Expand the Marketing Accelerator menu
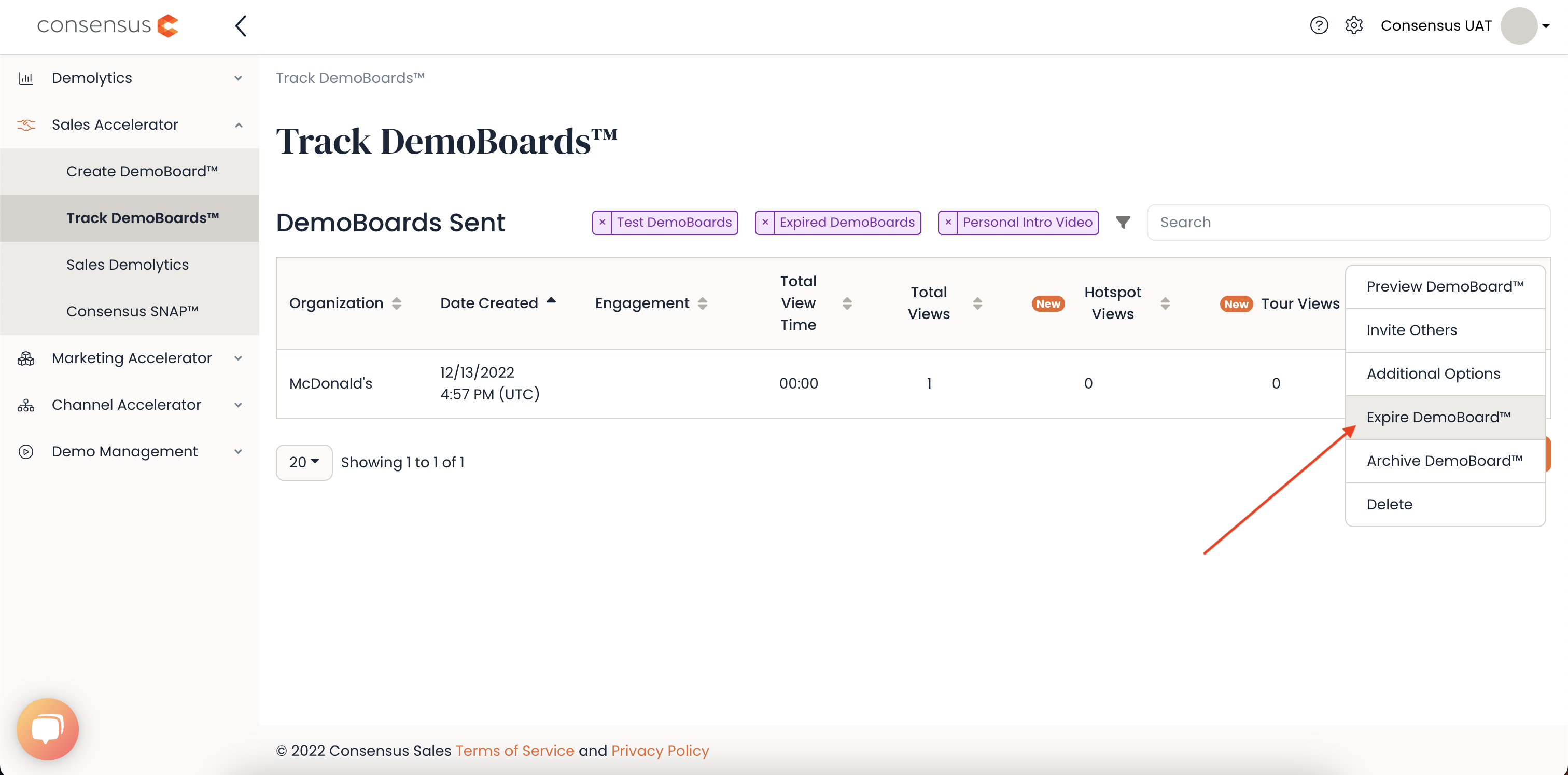The width and height of the screenshot is (1568, 775). [x=238, y=358]
